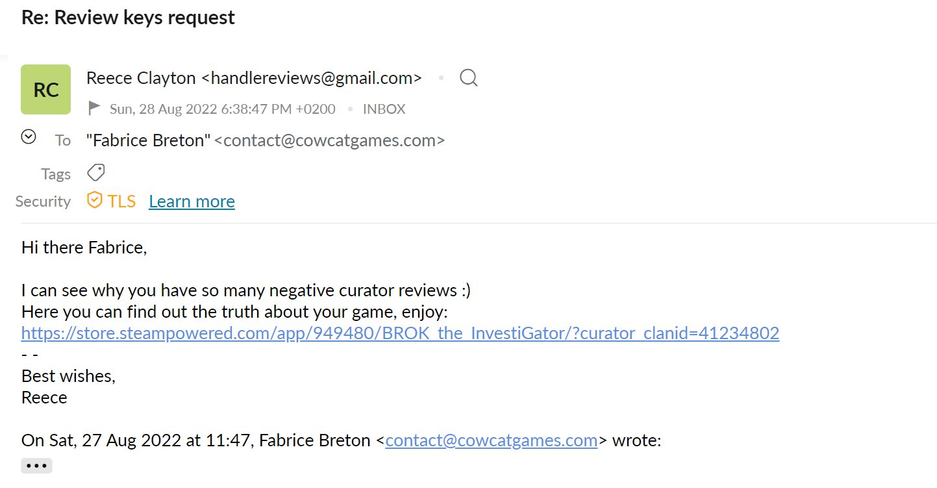Open the Learn more security link
Screen dimensions: 937x488
point(191,201)
